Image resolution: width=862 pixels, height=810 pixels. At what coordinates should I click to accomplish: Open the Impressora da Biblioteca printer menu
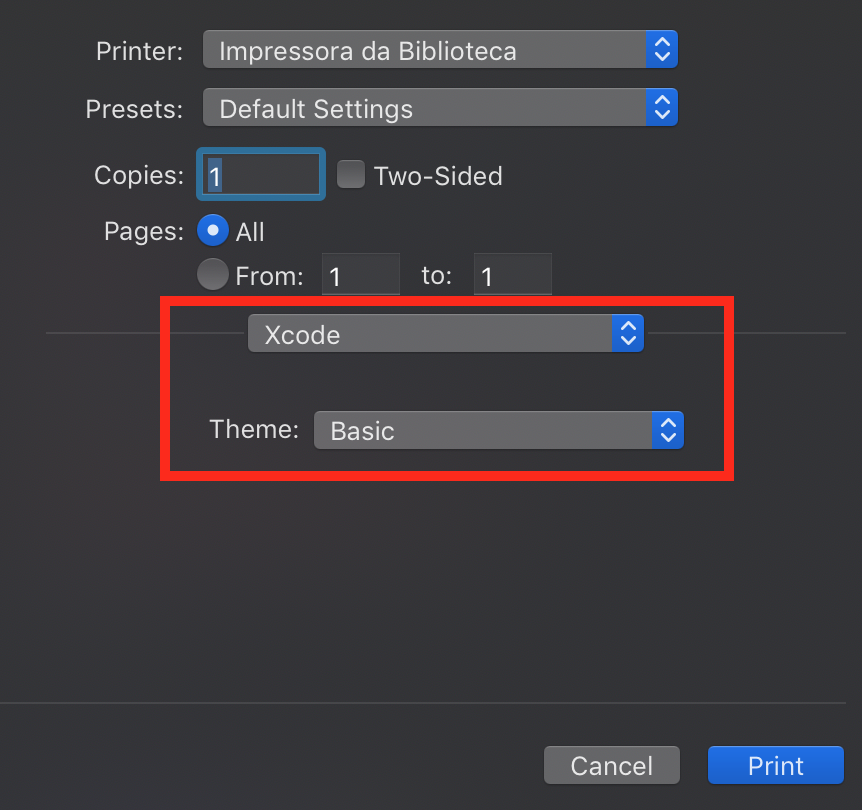pyautogui.click(x=425, y=50)
